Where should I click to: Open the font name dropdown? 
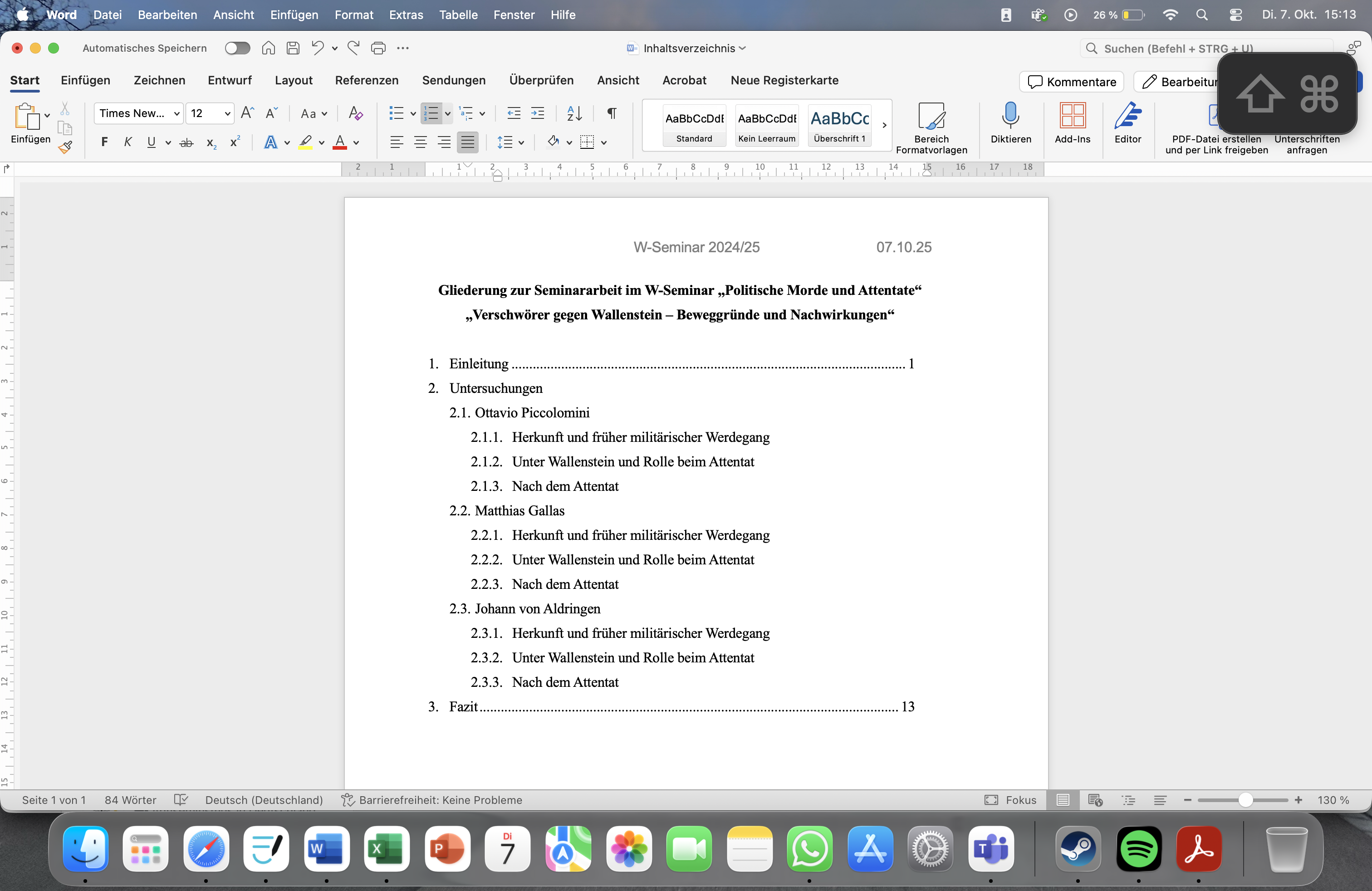pyautogui.click(x=176, y=113)
